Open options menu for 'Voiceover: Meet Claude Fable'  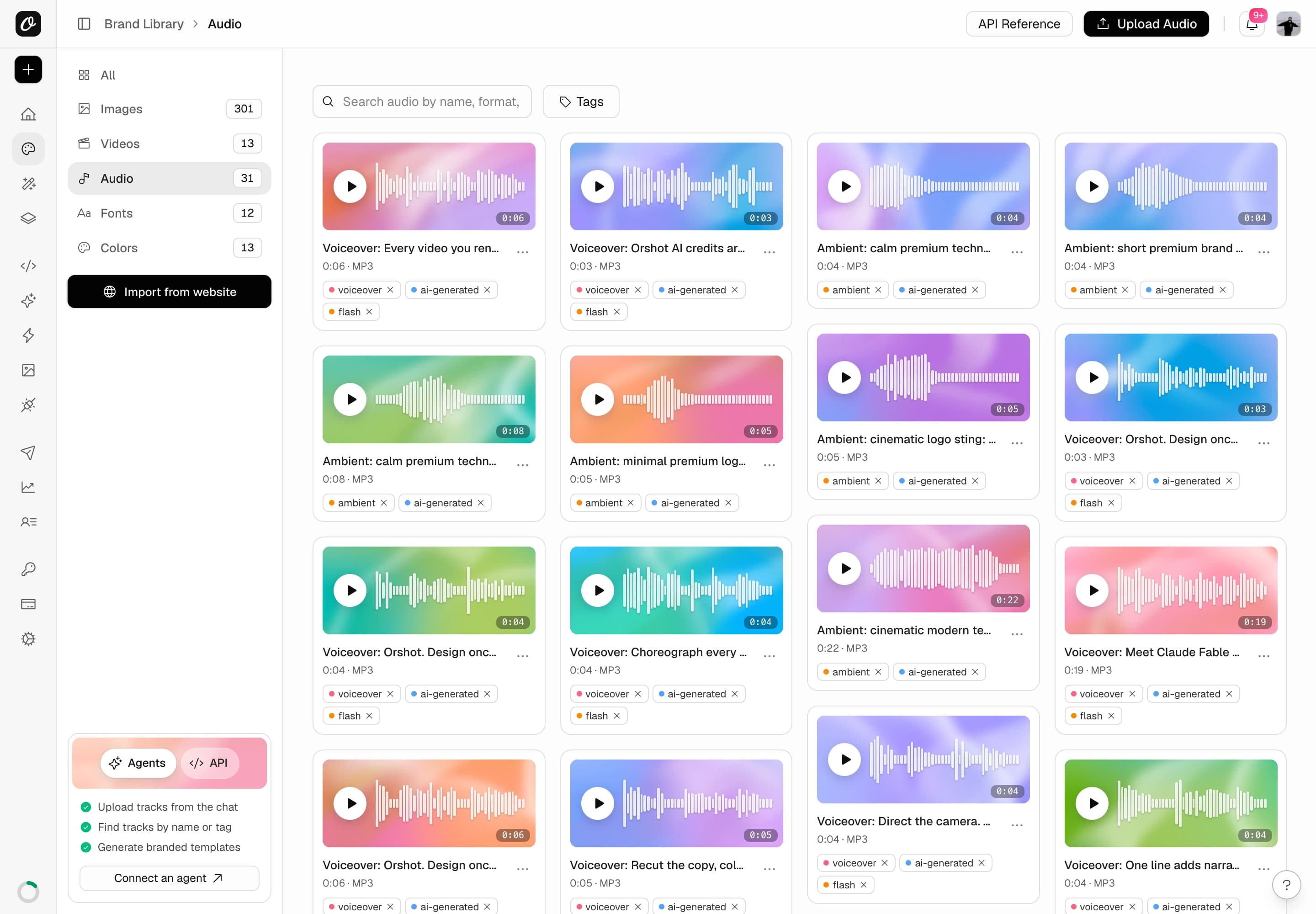click(x=1264, y=656)
